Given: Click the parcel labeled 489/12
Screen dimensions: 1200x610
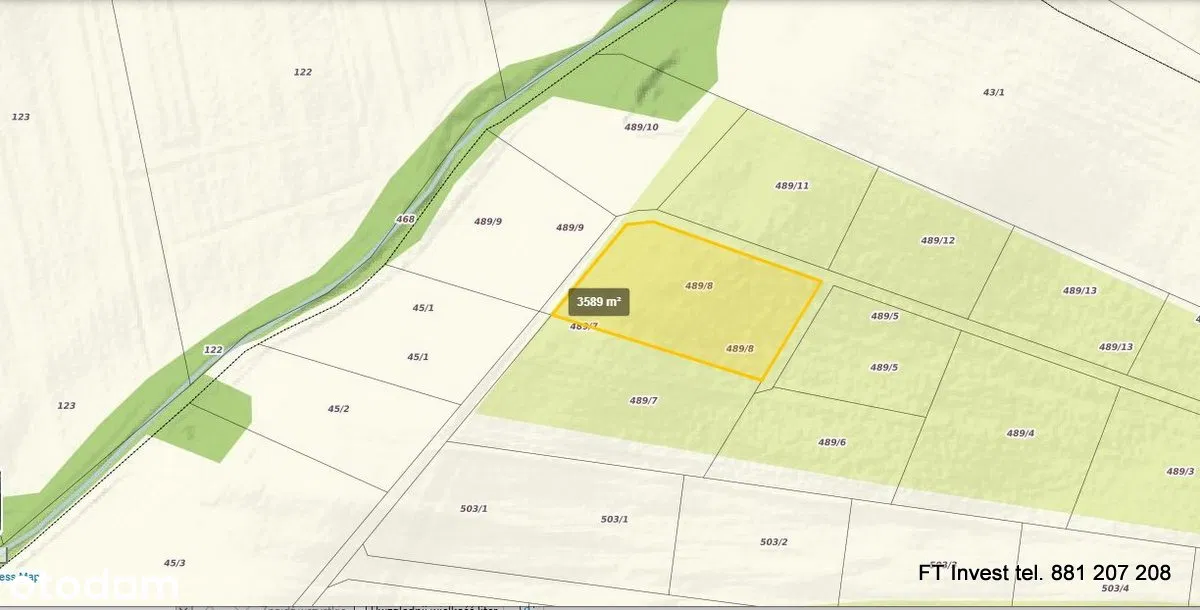Looking at the screenshot, I should (937, 241).
